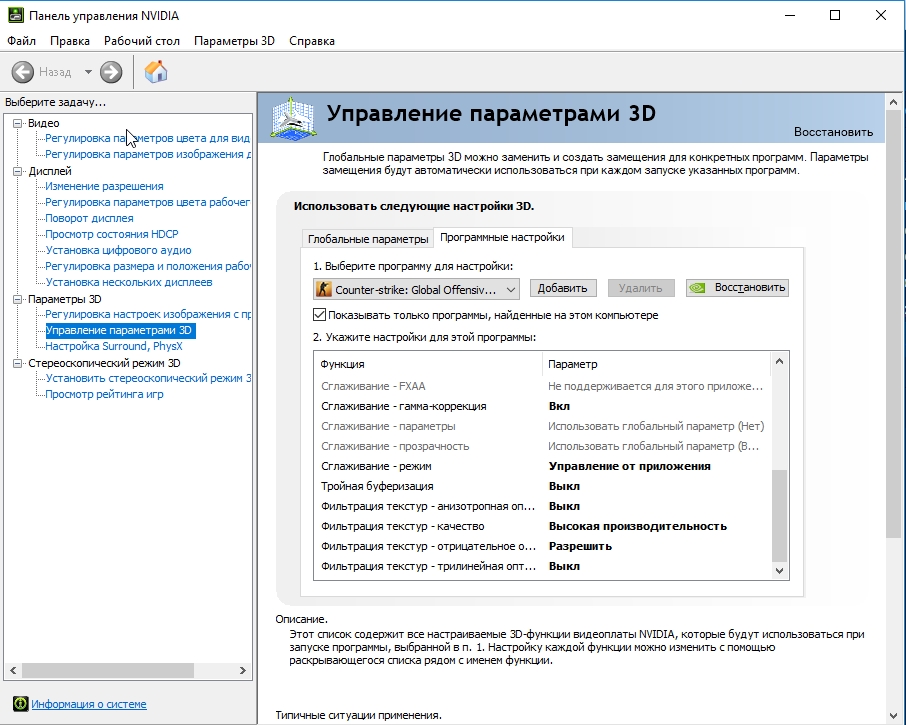Select Фильтрация текстур - анизотропная row
The width and height of the screenshot is (906, 725).
pos(542,506)
